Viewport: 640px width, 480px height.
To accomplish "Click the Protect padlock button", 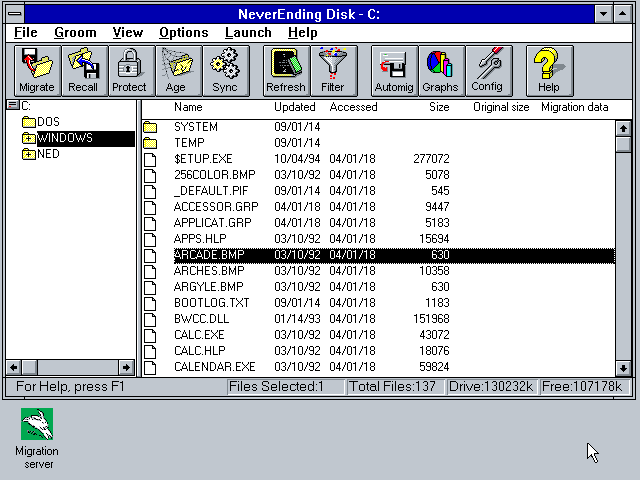I will [131, 71].
